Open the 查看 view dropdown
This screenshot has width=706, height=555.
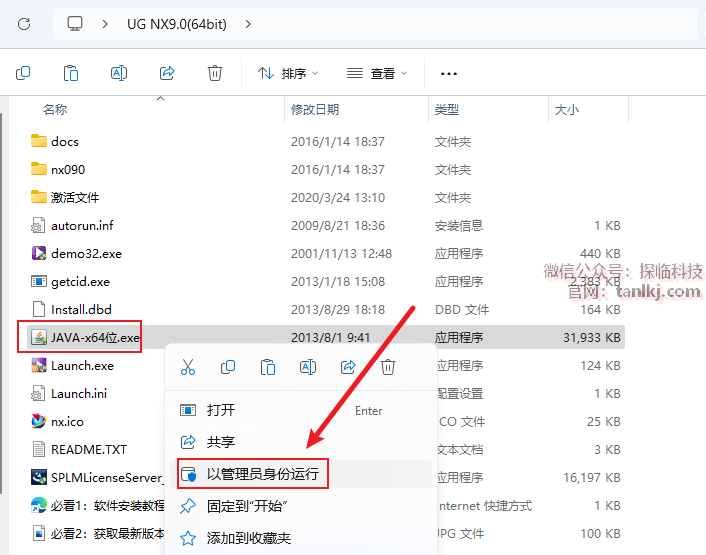pos(377,73)
